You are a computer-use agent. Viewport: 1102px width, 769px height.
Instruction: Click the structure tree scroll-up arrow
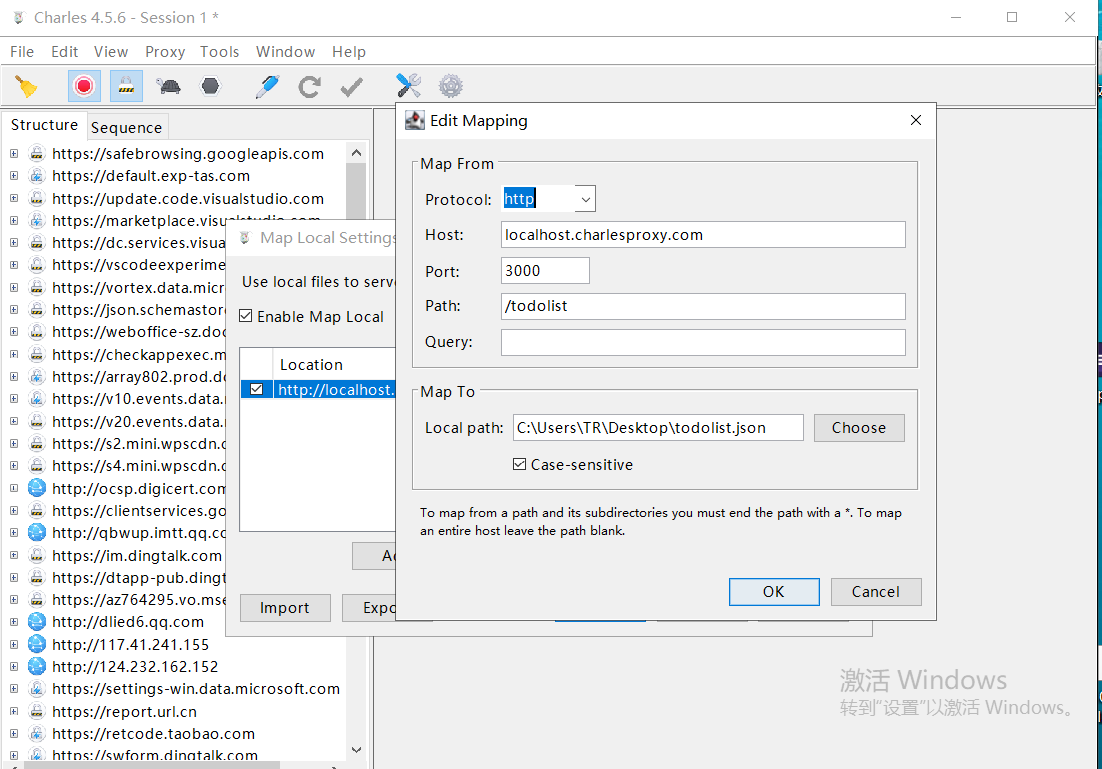pos(356,153)
